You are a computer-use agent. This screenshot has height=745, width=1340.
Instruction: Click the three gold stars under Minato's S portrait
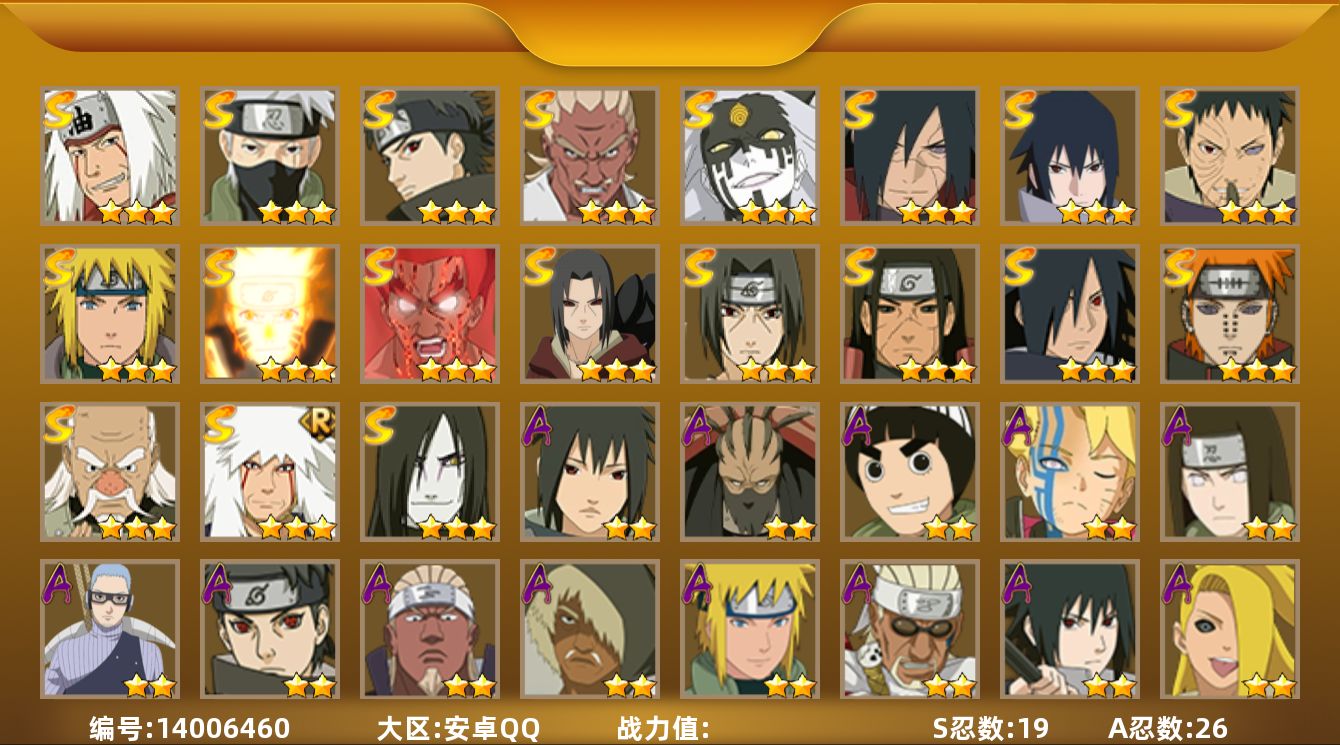click(136, 370)
